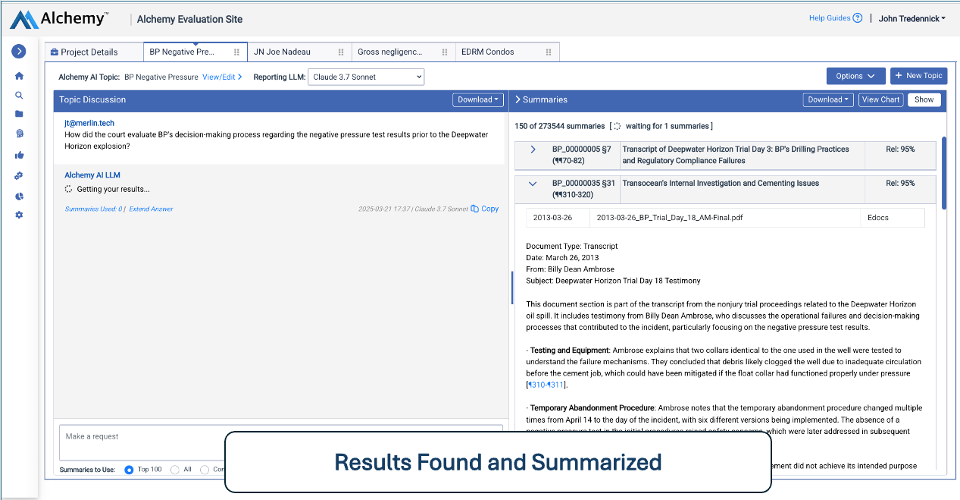Expand the left sidebar with arrow button

coord(19,52)
